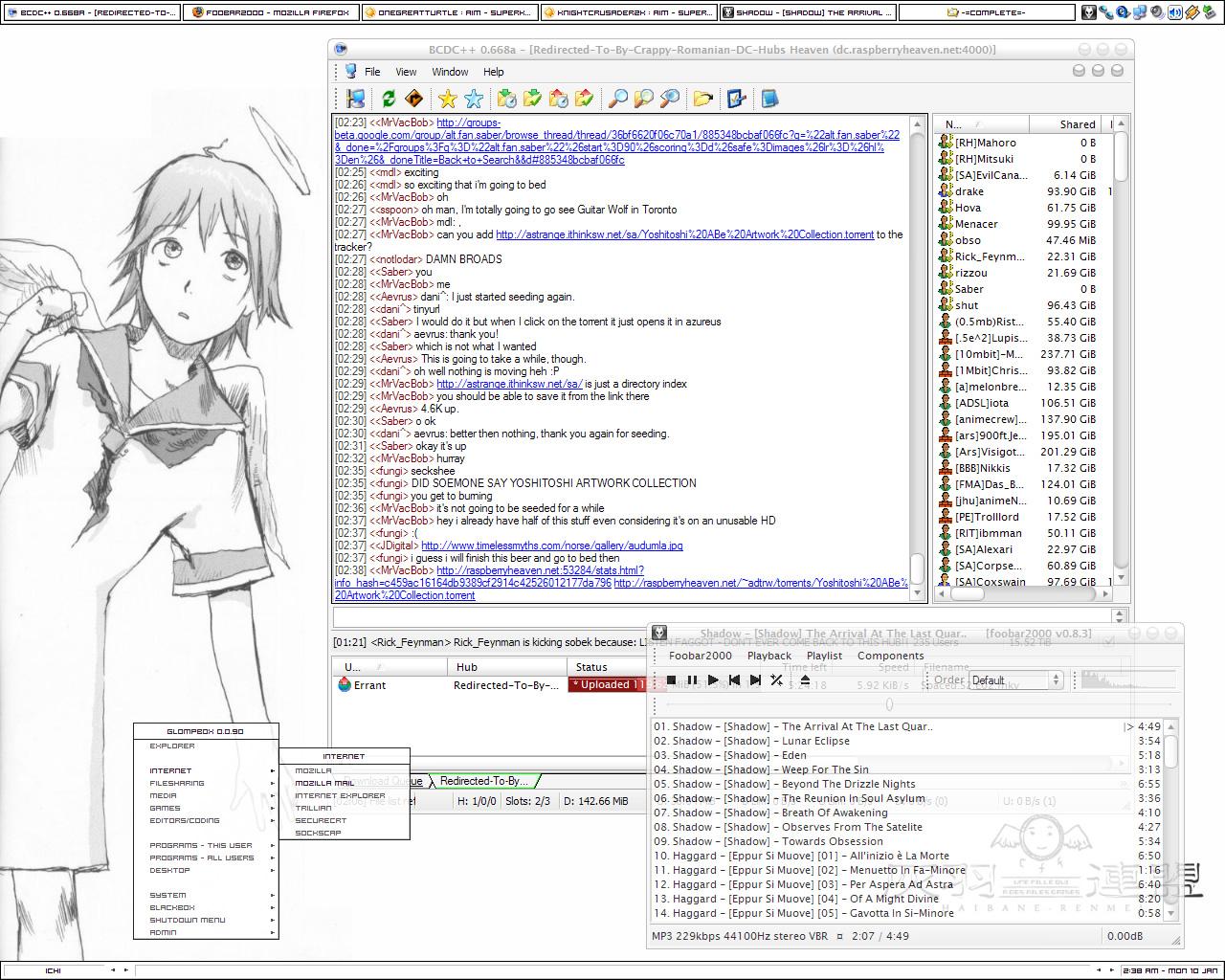Image resolution: width=1225 pixels, height=980 pixels.
Task: Click the foobar2000 playlist scrollbar
Action: coord(1170,819)
